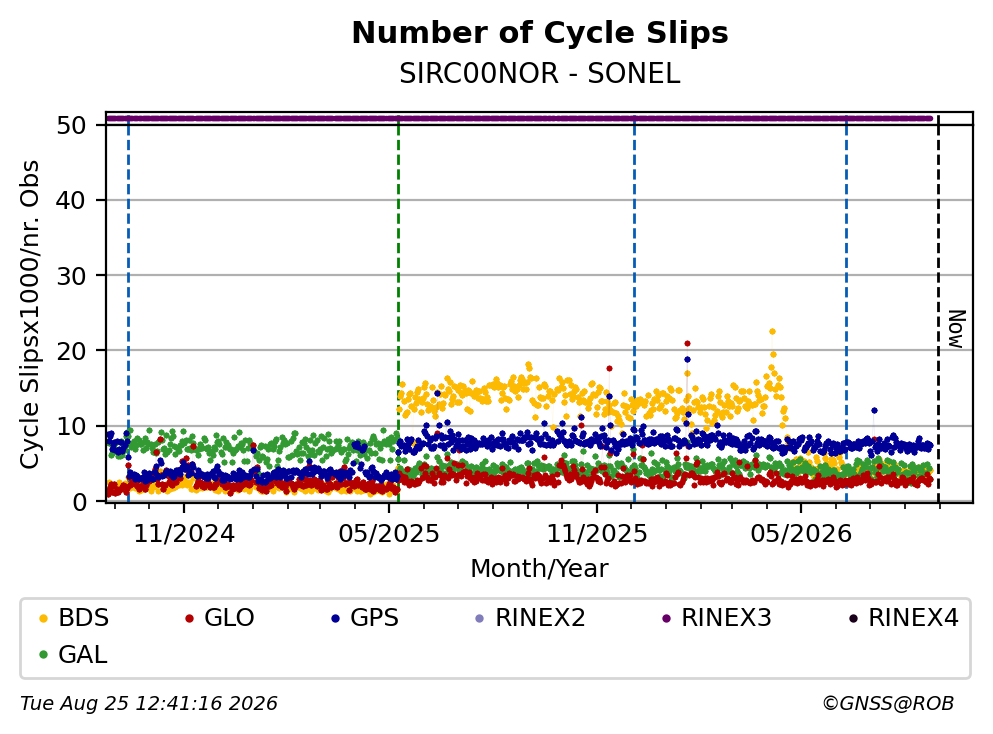Viewport: 993px width, 734px height.
Task: Select the RINEX4 legend label
Action: click(913, 617)
